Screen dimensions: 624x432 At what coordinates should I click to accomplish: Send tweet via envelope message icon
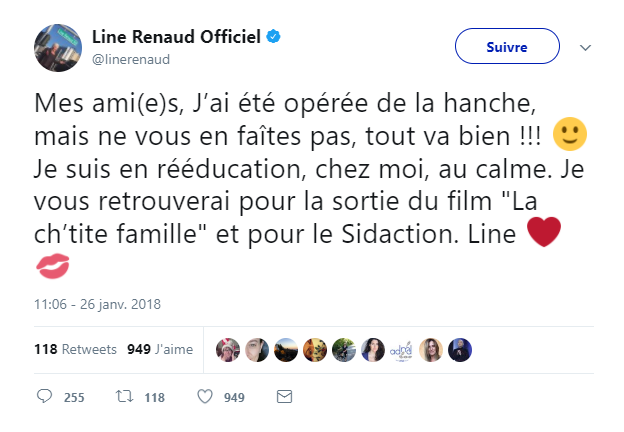(x=284, y=397)
